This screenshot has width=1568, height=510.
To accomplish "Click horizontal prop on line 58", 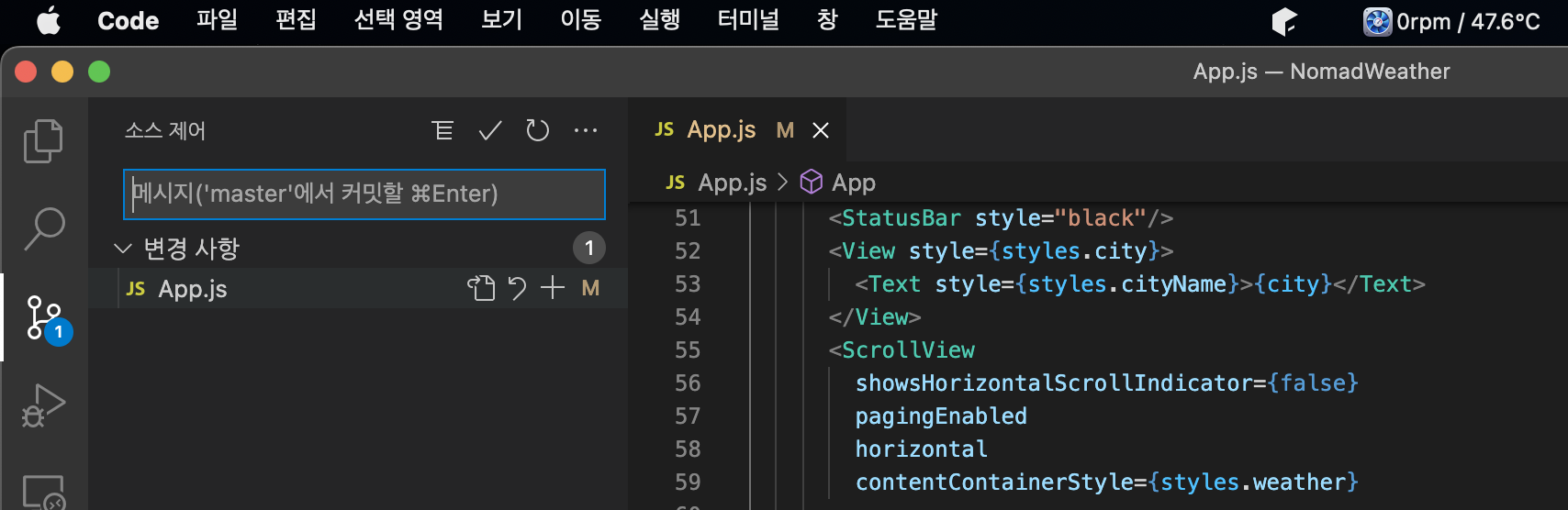I will click(921, 449).
